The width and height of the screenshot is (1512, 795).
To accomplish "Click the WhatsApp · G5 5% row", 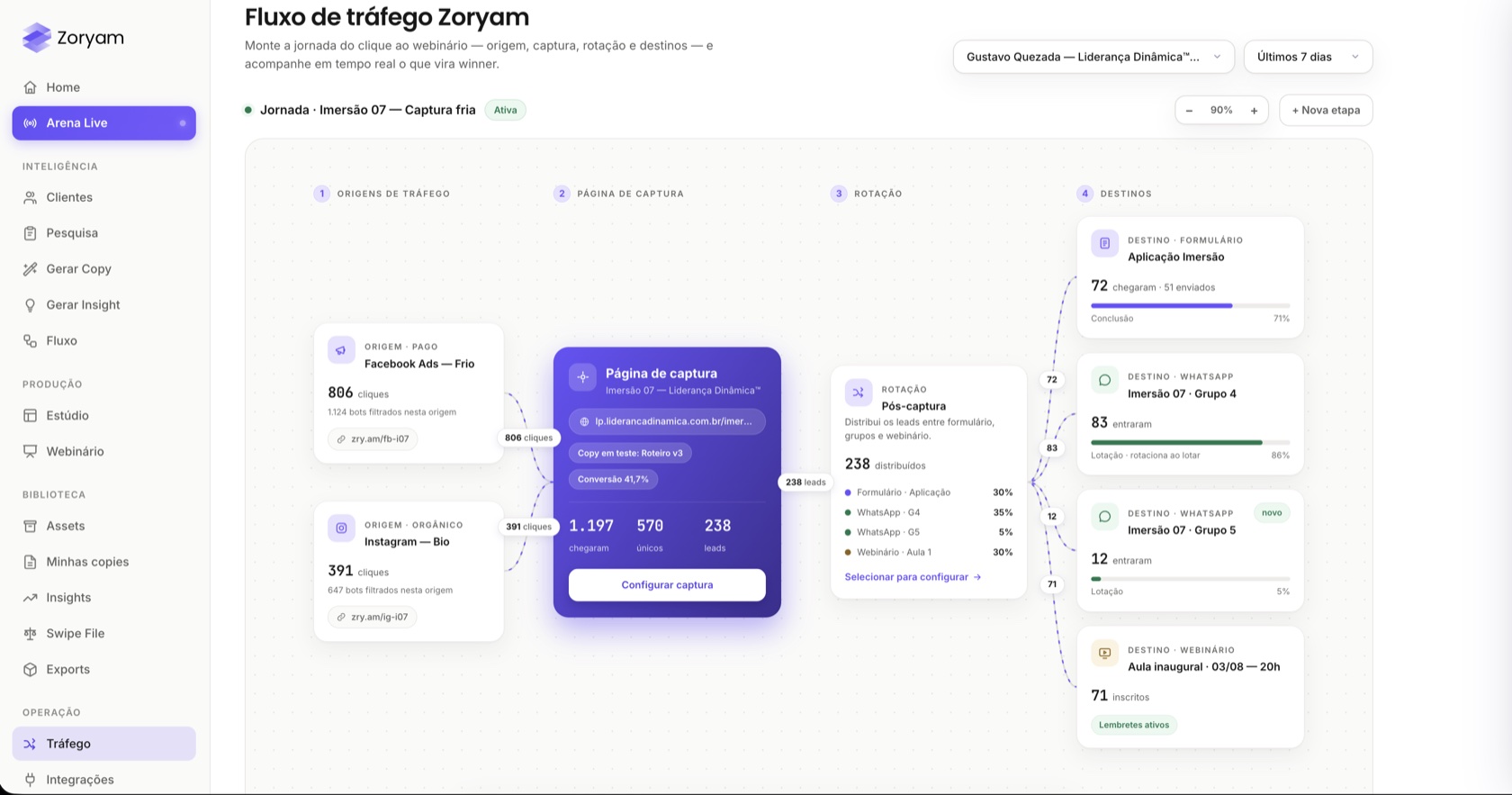I will point(929,532).
